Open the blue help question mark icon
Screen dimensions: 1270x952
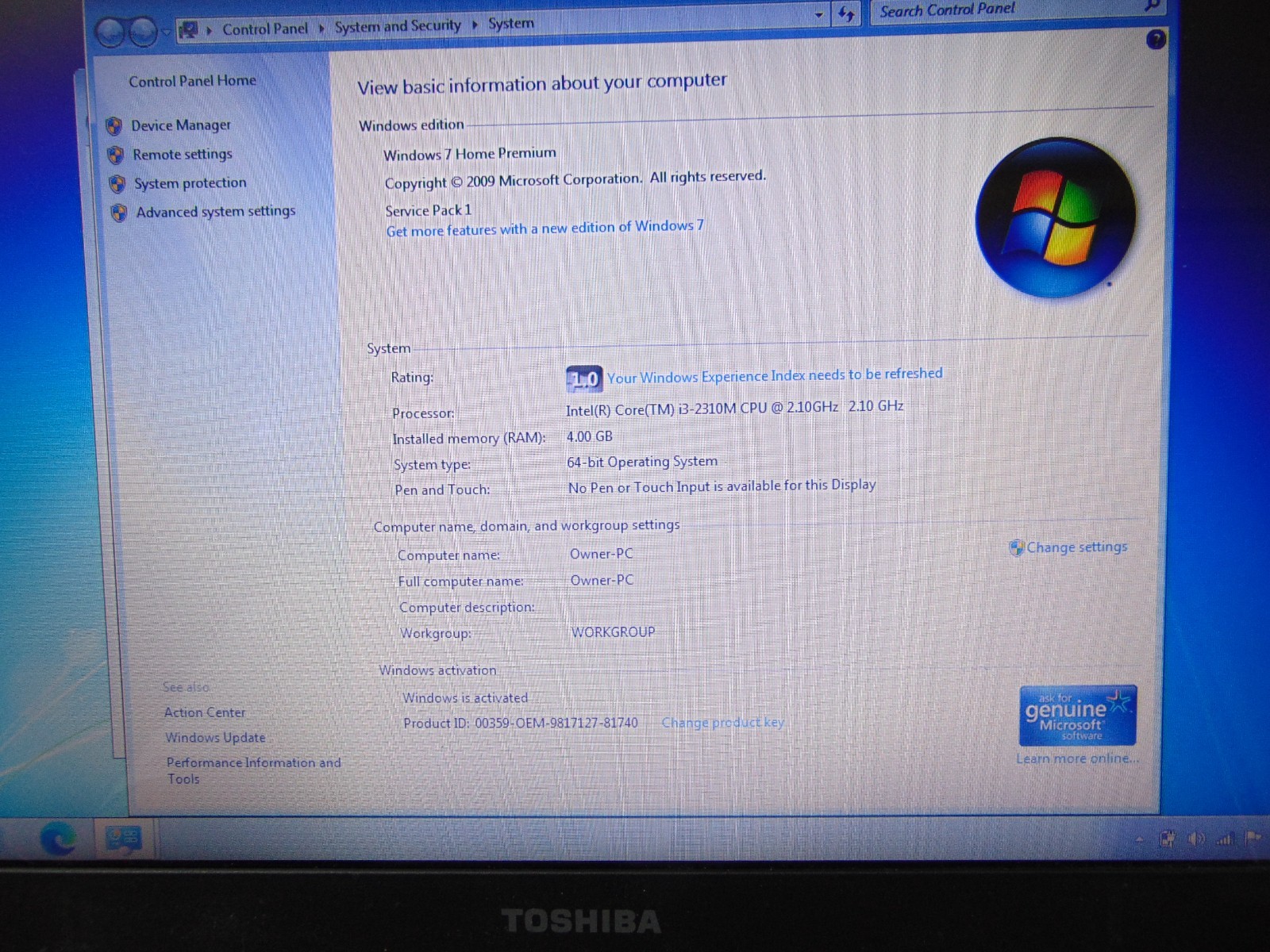point(1156,39)
